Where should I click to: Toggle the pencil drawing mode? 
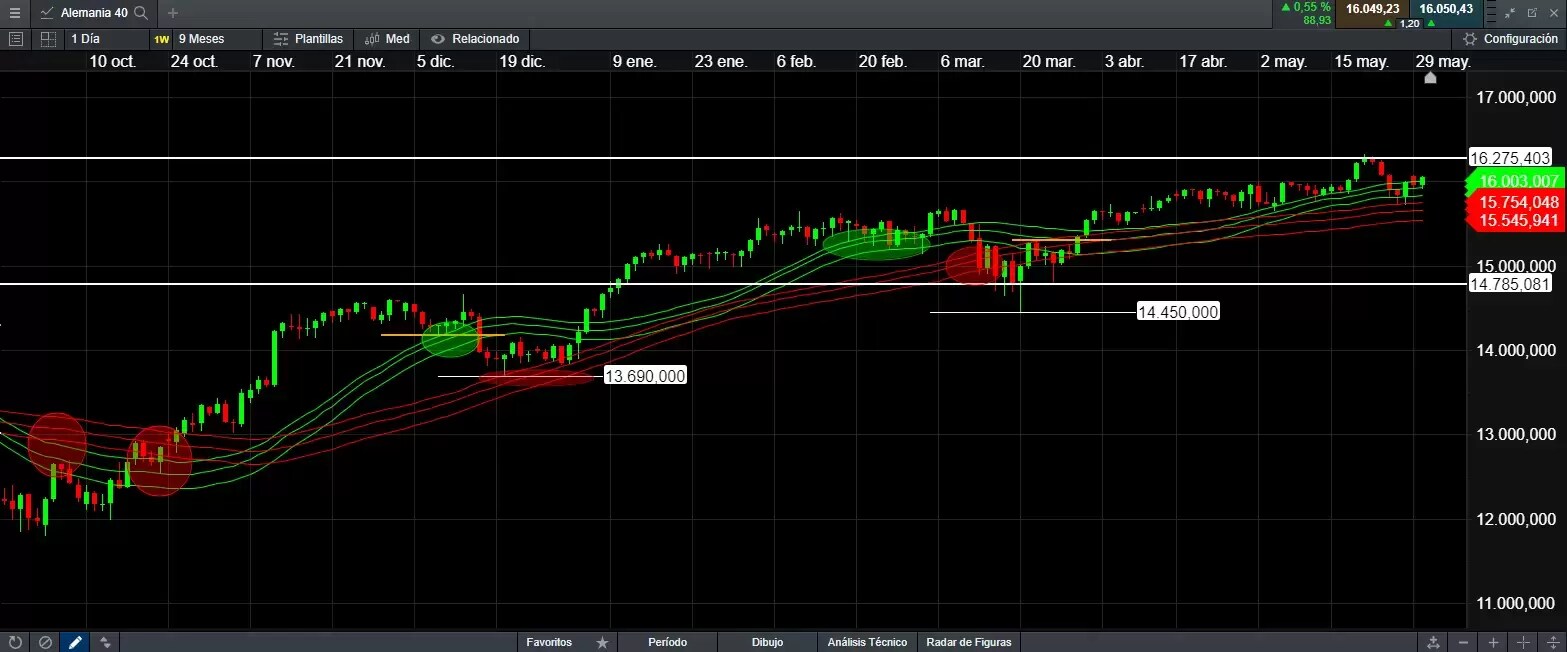click(x=74, y=642)
